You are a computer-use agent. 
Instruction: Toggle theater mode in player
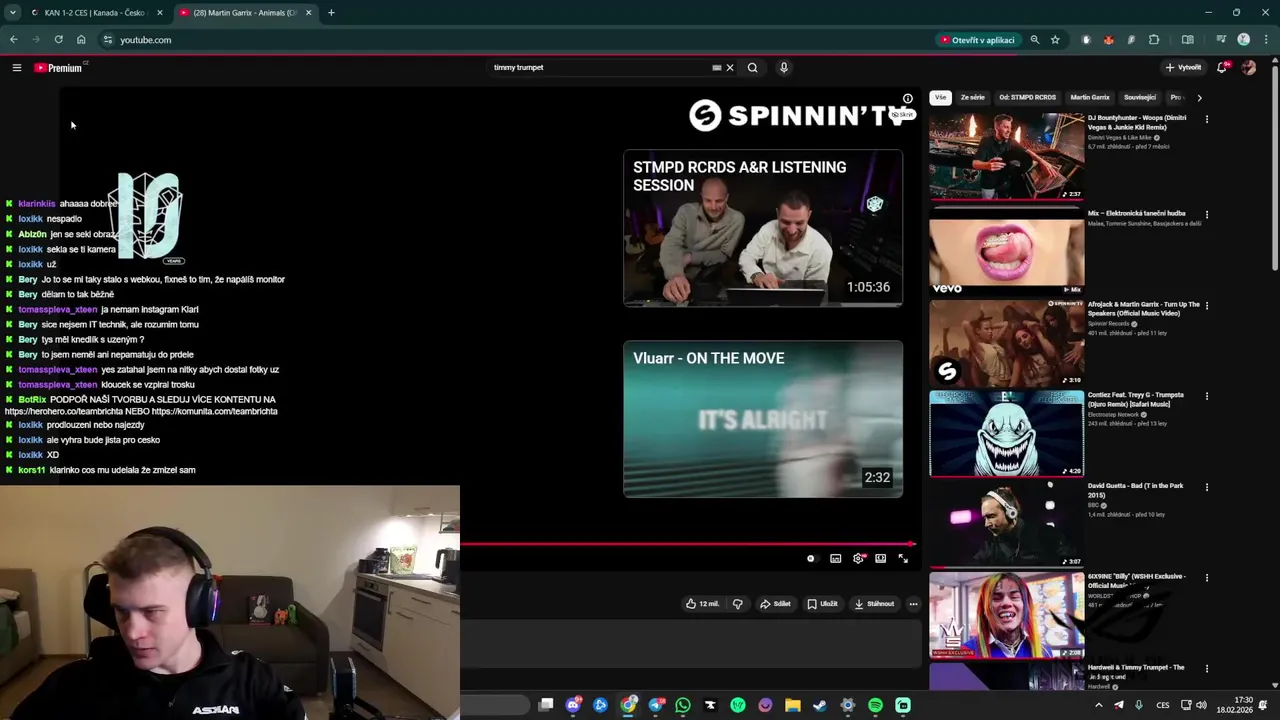(880, 559)
